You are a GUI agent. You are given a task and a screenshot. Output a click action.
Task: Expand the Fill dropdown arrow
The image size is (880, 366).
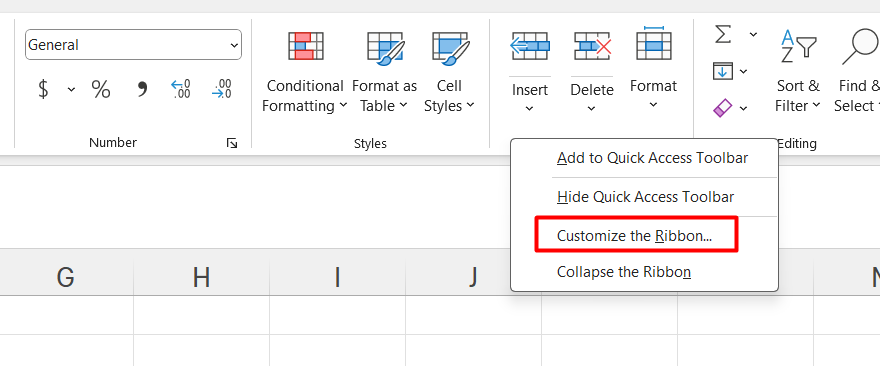[744, 71]
